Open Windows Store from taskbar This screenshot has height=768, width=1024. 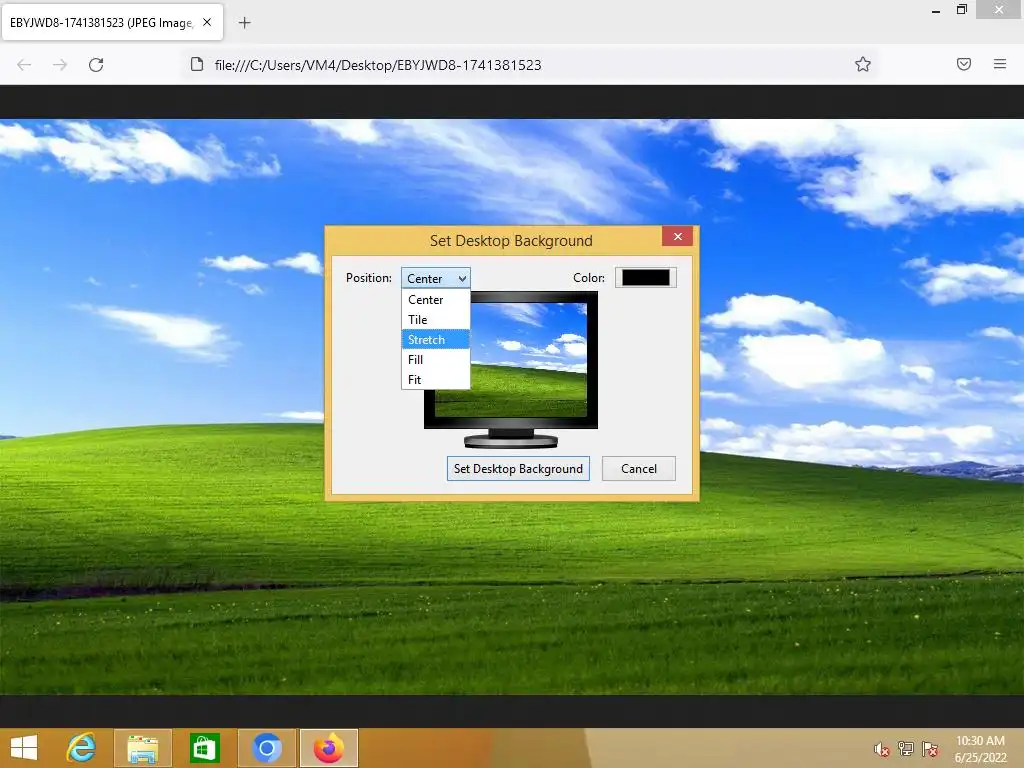pos(204,748)
